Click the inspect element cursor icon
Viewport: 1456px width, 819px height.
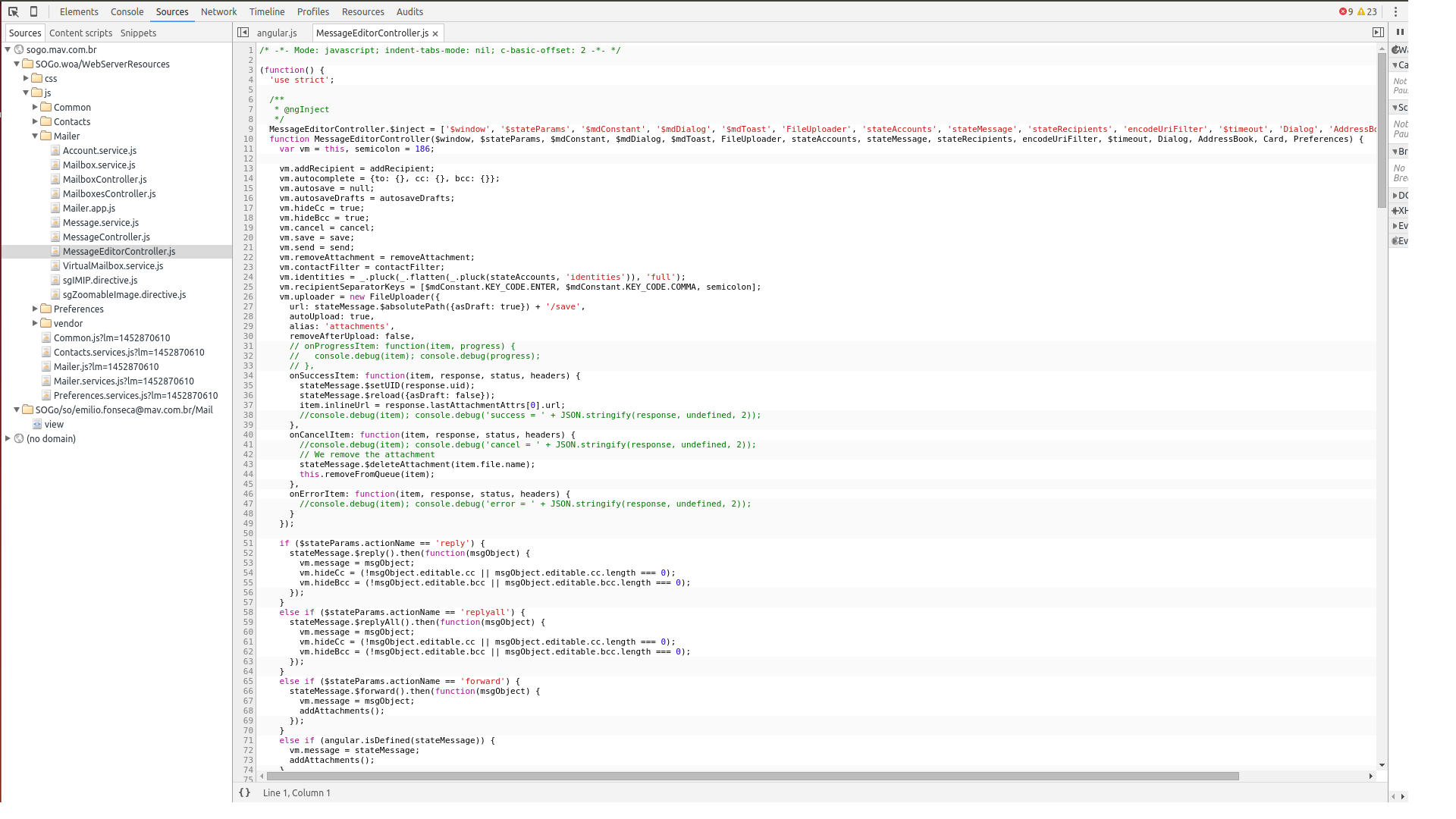[13, 11]
